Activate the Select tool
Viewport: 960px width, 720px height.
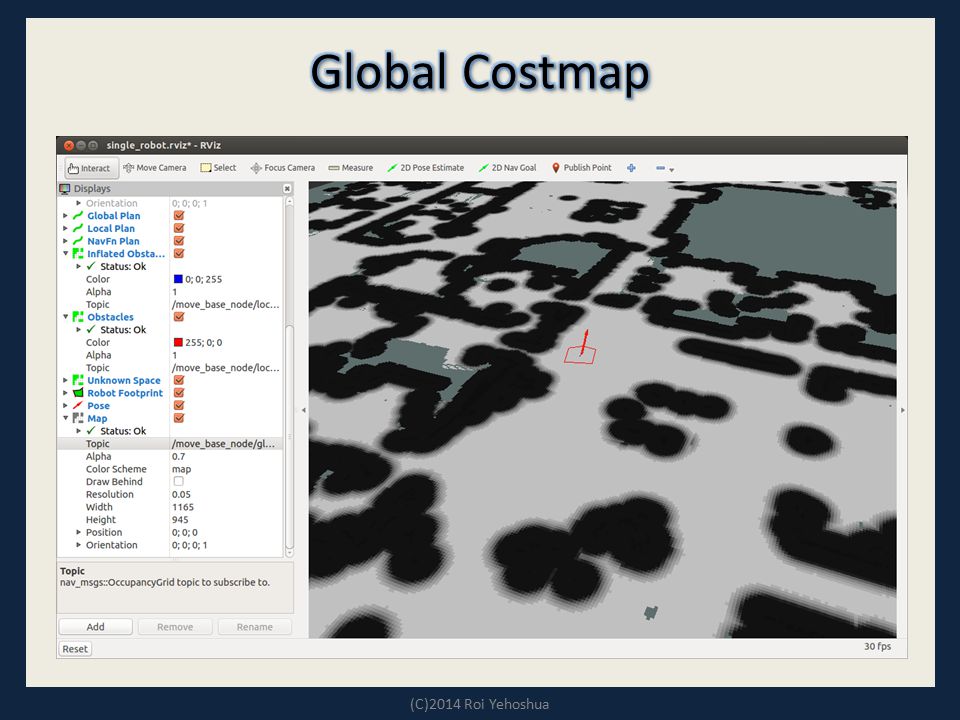pyautogui.click(x=218, y=168)
